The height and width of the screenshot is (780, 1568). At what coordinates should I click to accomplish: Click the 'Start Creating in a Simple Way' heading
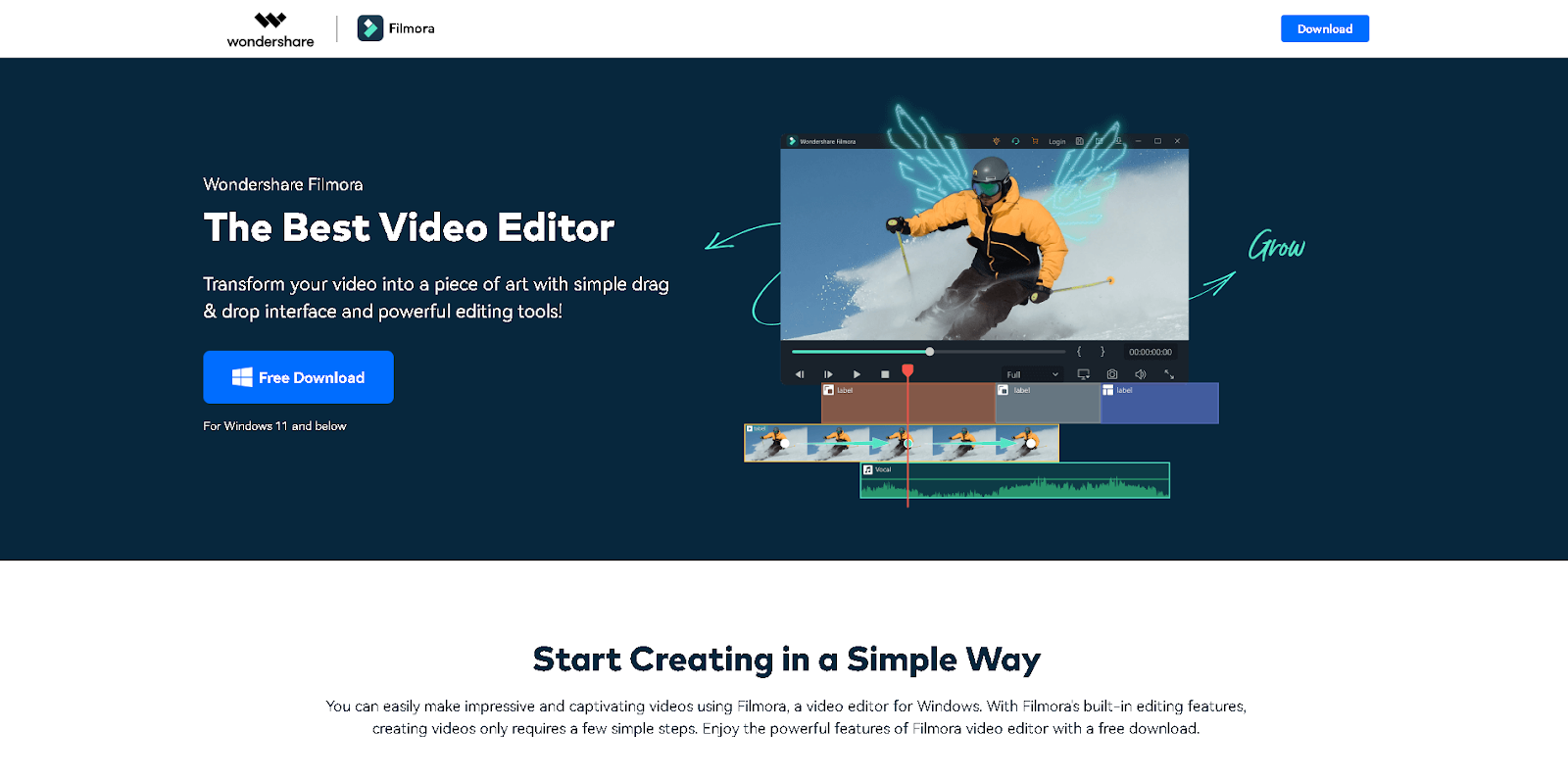point(786,659)
